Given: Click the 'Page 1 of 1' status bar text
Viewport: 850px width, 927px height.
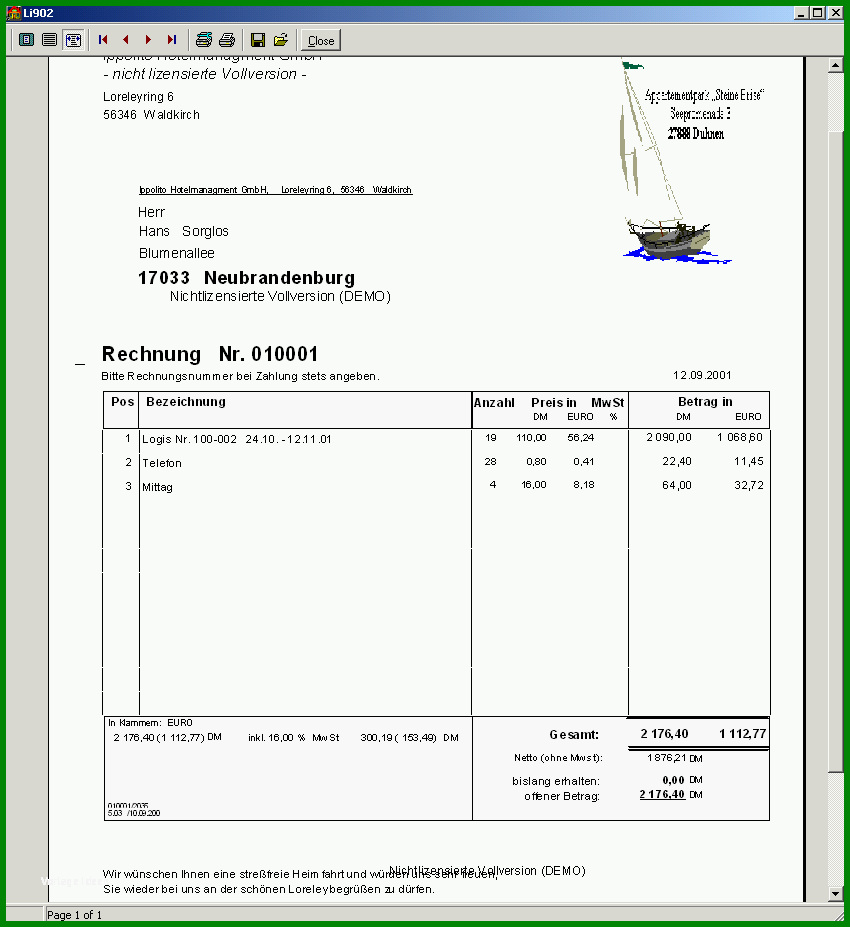Looking at the screenshot, I should pos(74,915).
